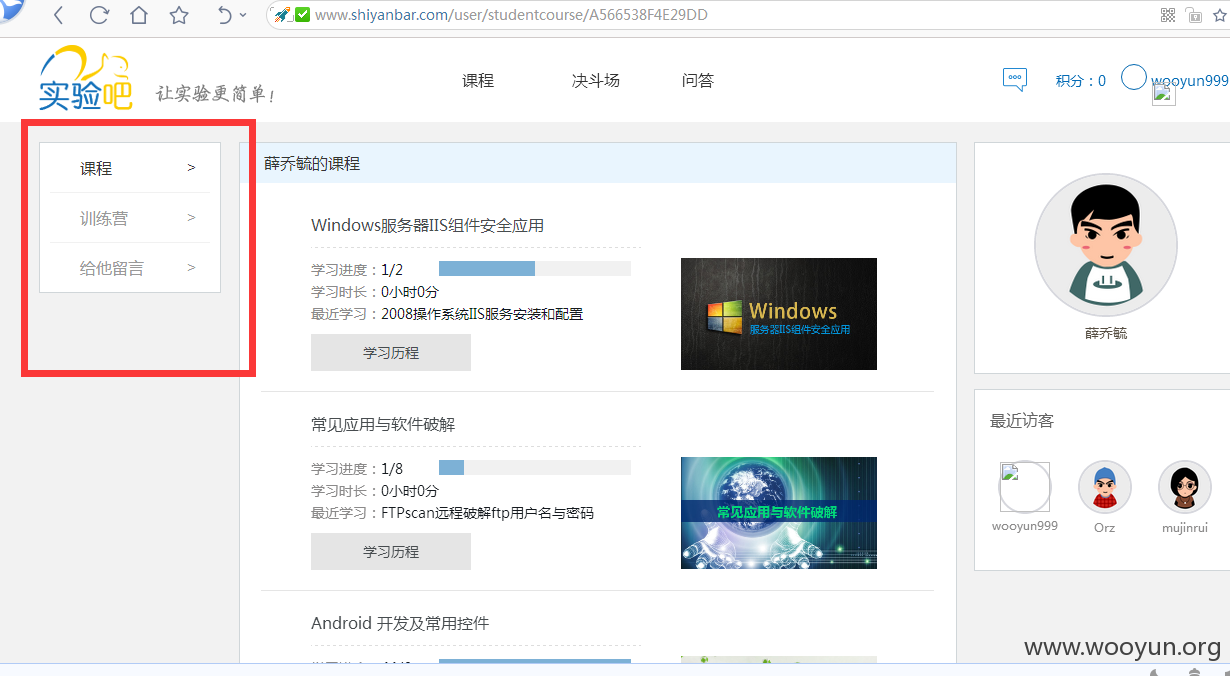The width and height of the screenshot is (1230, 676).
Task: Select 课程 in the left sidebar
Action: (x=96, y=169)
